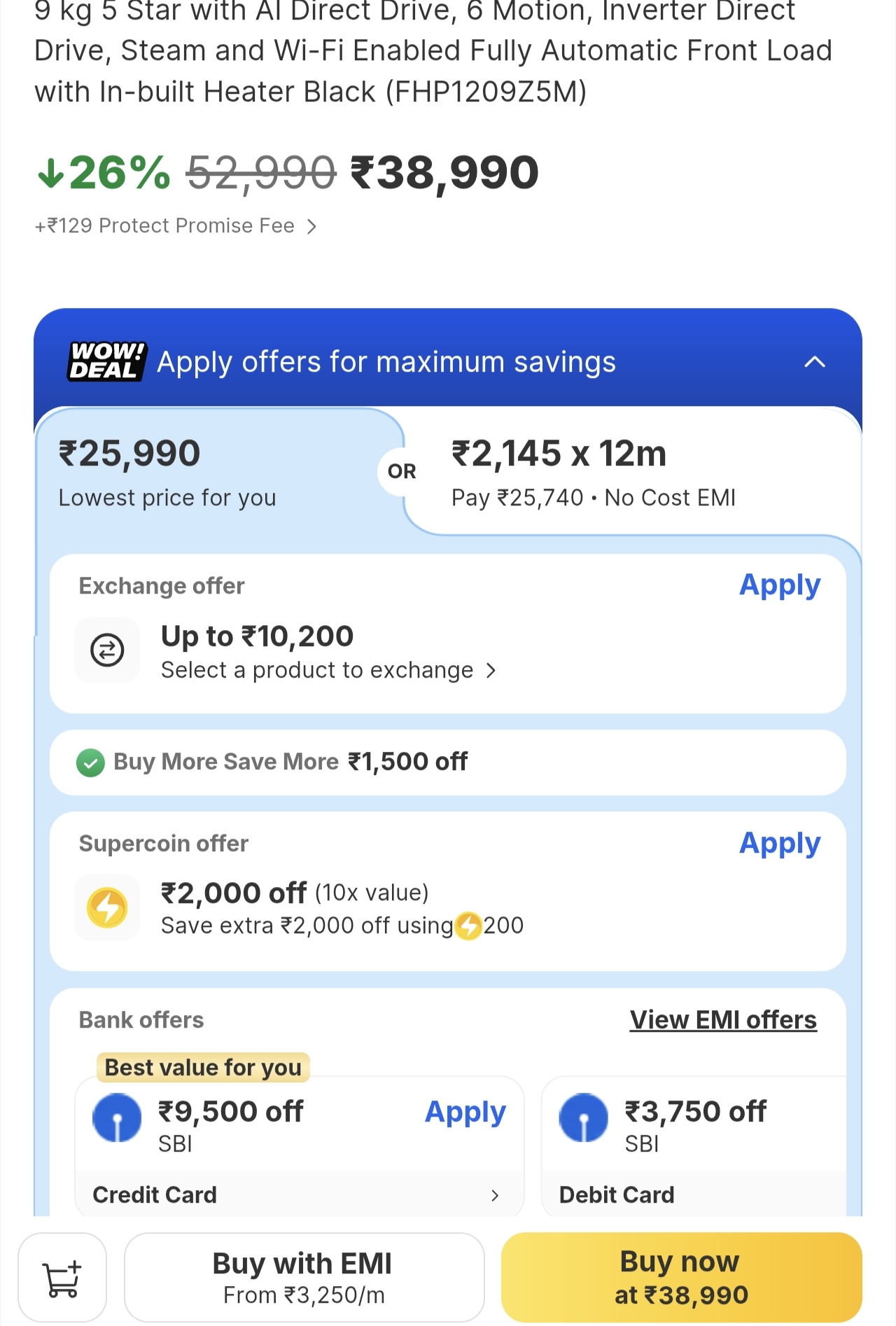Tap the exchange arrows icon
The width and height of the screenshot is (896, 1326).
107,650
